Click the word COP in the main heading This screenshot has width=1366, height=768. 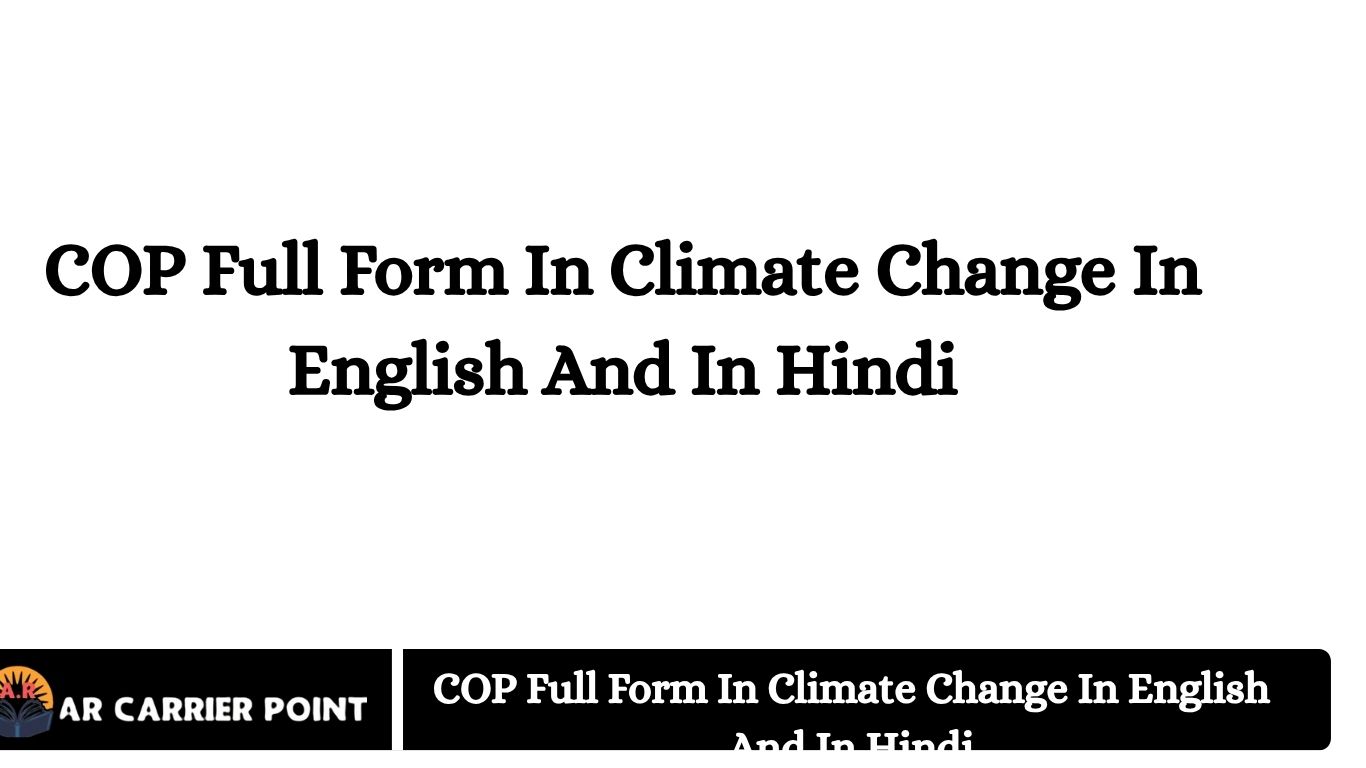click(x=115, y=273)
